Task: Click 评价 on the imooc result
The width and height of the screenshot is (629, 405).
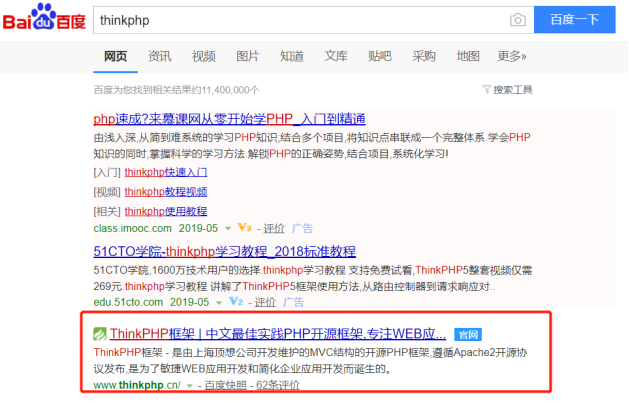Action: point(274,229)
